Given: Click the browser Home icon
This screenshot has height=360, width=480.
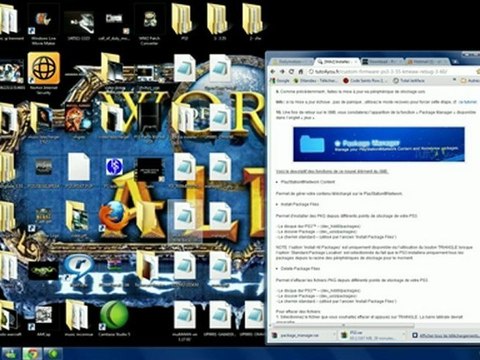Looking at the screenshot, I should pyautogui.click(x=300, y=71).
